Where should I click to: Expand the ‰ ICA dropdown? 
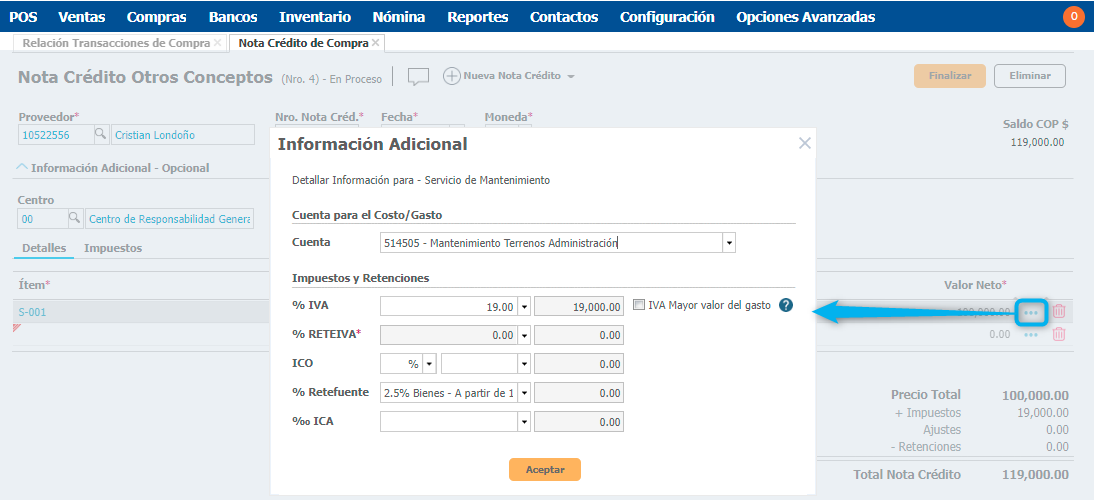[x=524, y=422]
